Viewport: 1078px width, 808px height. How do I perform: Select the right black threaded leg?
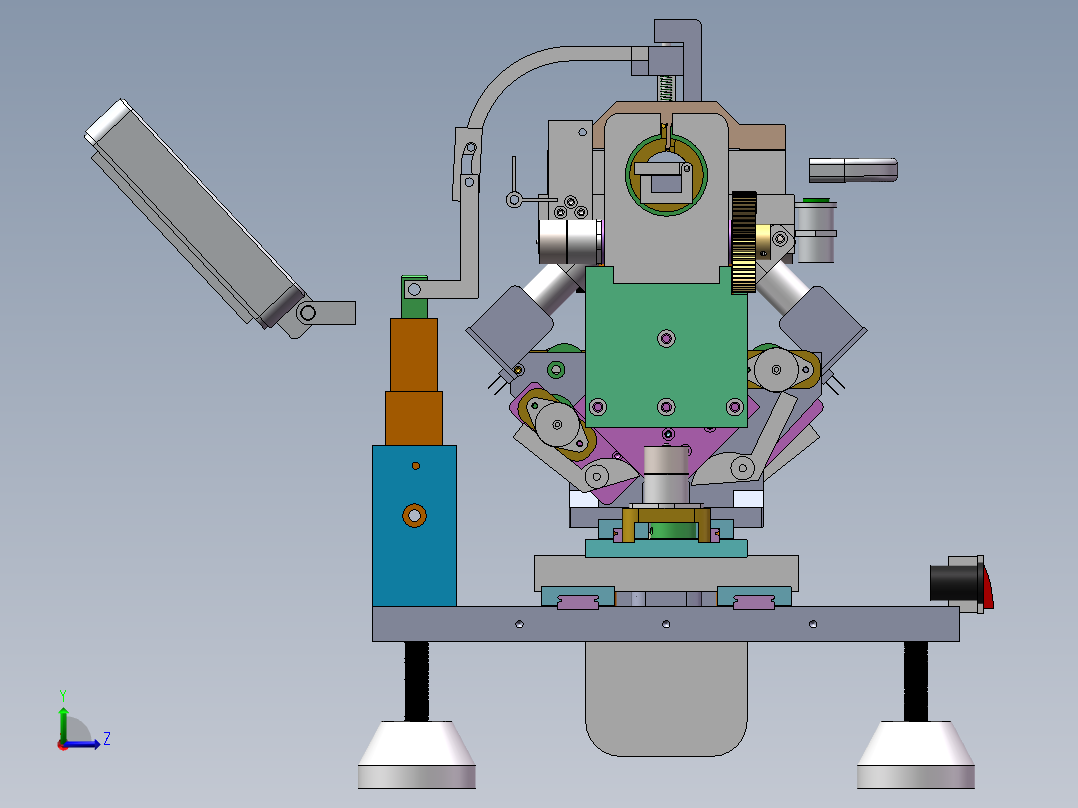click(916, 681)
